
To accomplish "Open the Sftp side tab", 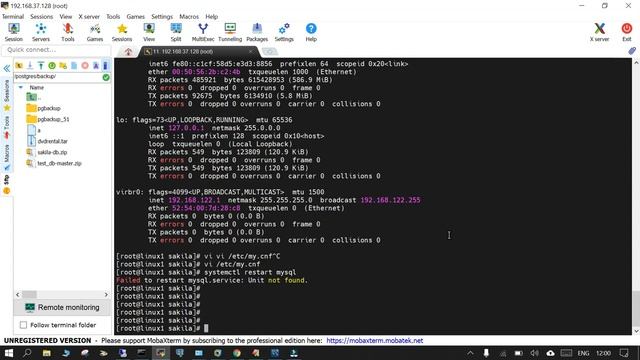I will pyautogui.click(x=7, y=184).
